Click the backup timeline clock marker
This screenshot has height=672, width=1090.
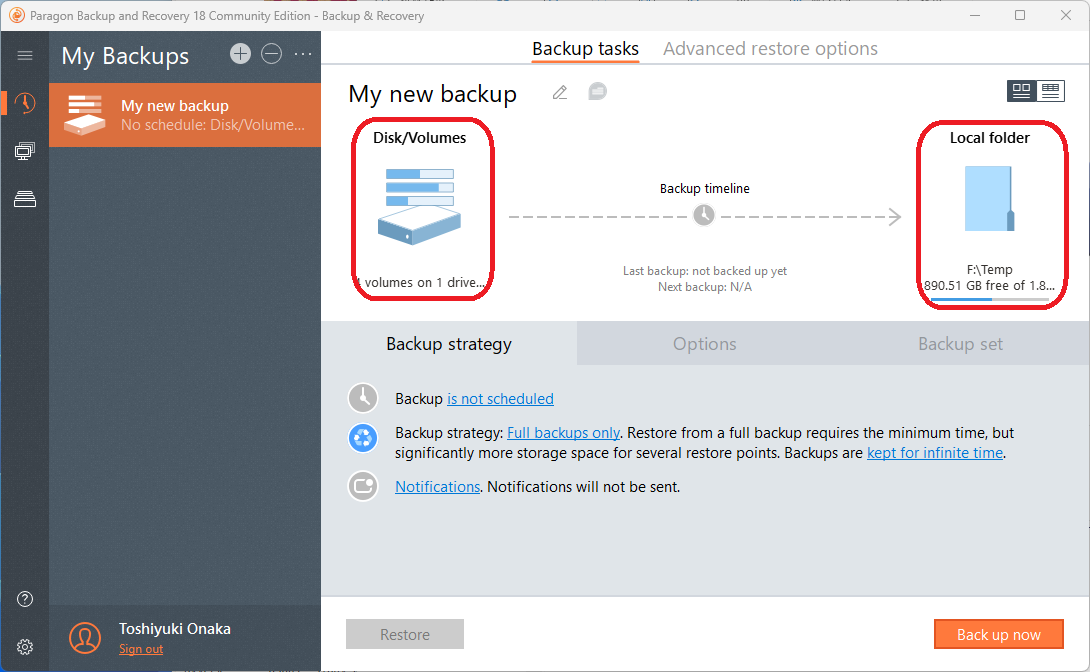coord(704,215)
